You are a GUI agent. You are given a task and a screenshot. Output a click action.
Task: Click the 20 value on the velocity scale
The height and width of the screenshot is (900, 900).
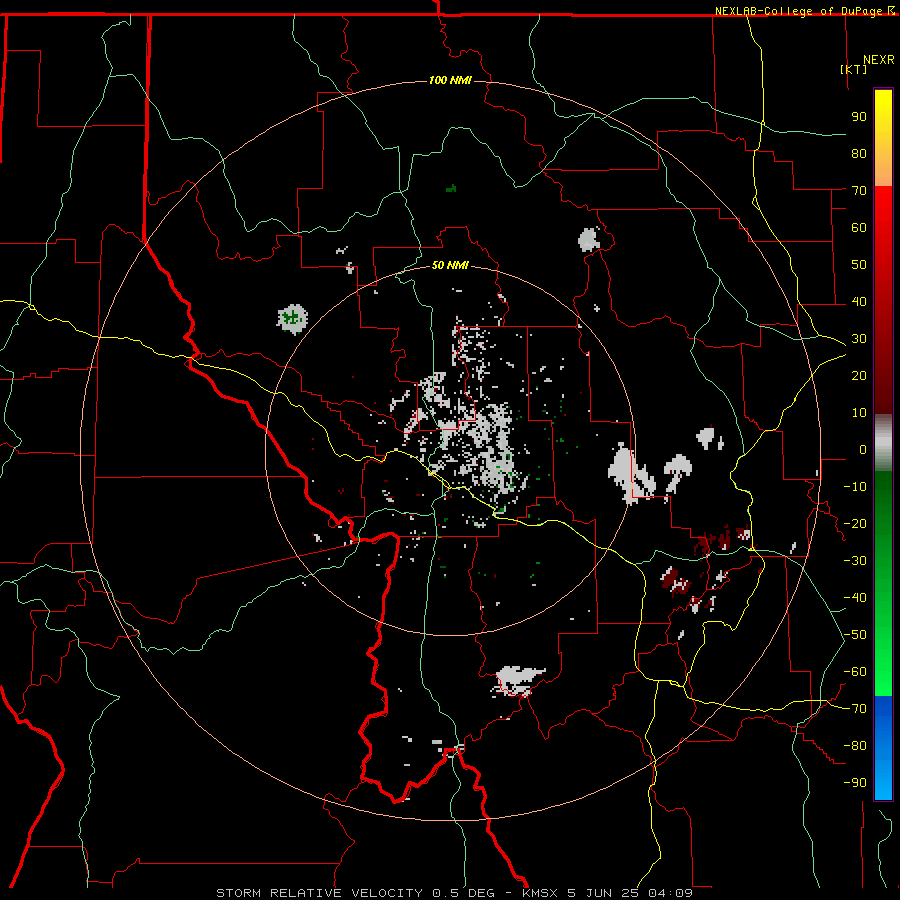(859, 375)
